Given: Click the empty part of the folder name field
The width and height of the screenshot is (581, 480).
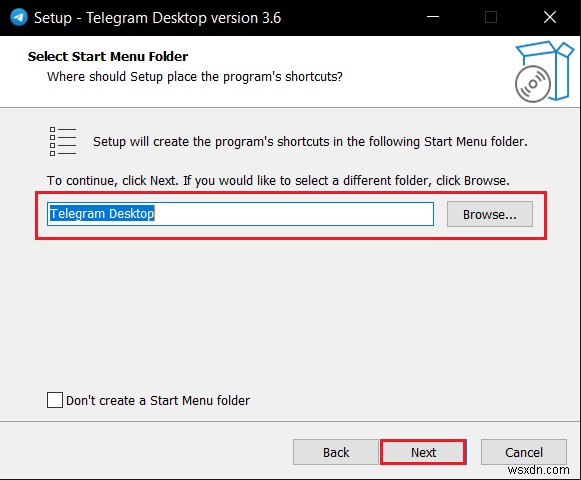Looking at the screenshot, I should point(294,214).
